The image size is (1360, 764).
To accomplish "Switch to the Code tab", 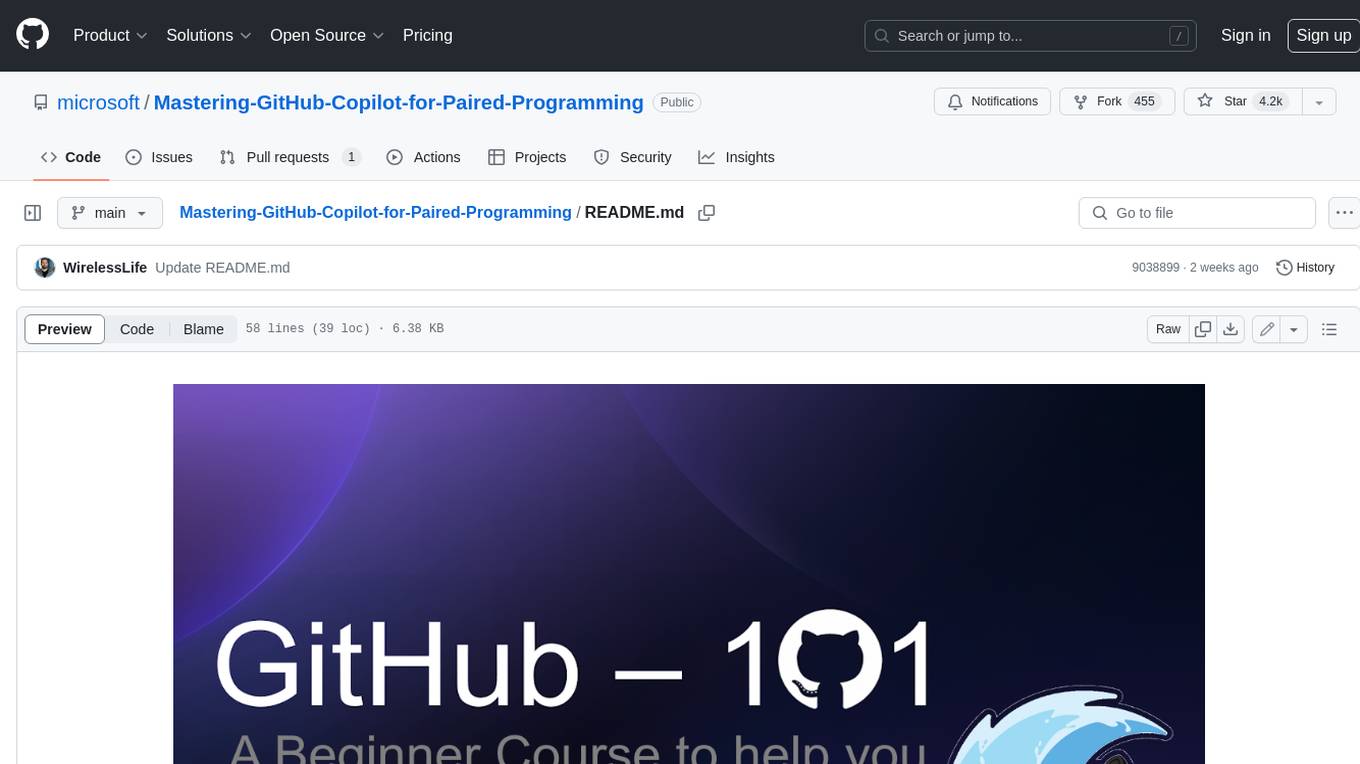I will 70,157.
